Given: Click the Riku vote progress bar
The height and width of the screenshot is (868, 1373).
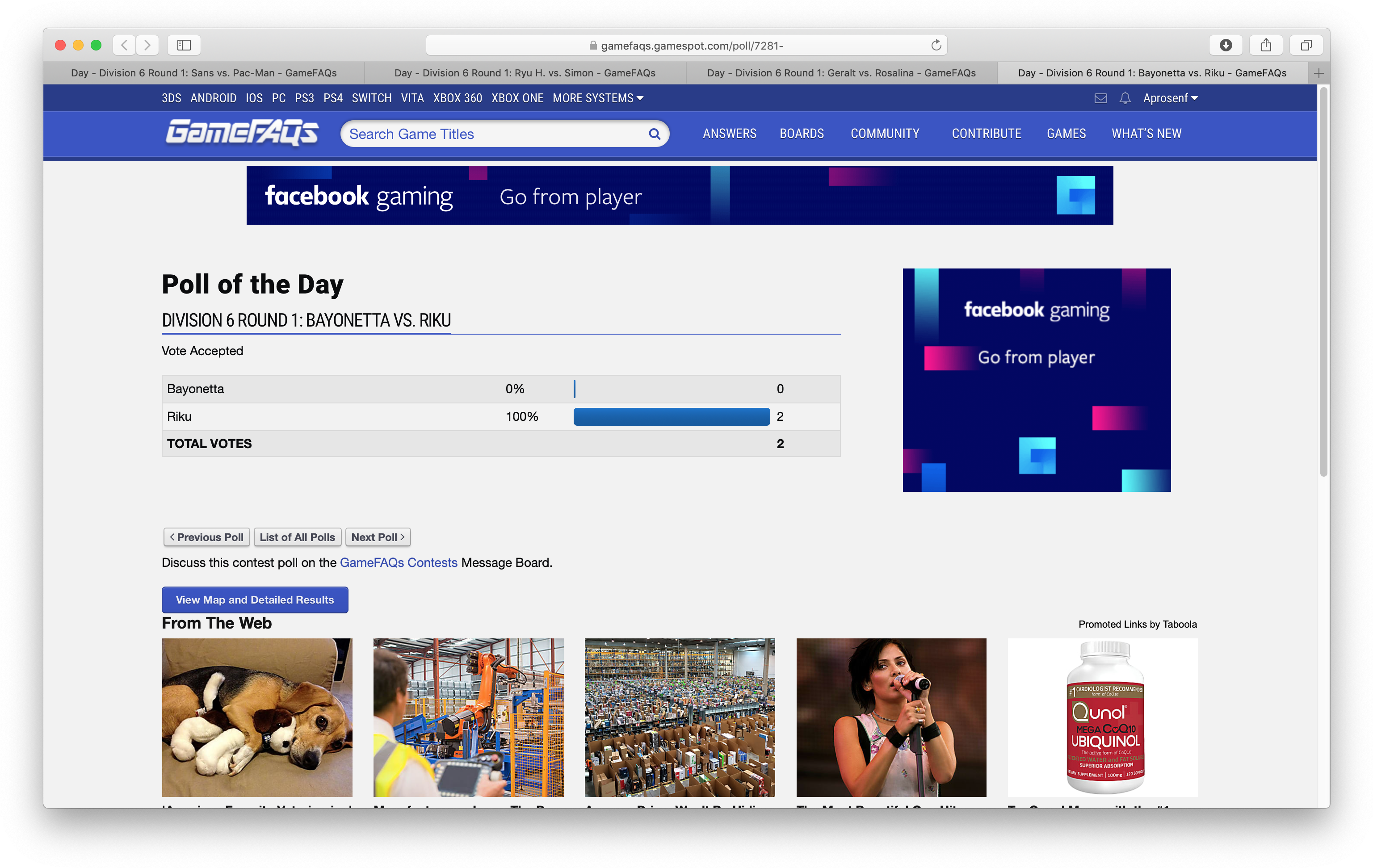Looking at the screenshot, I should pyautogui.click(x=671, y=417).
